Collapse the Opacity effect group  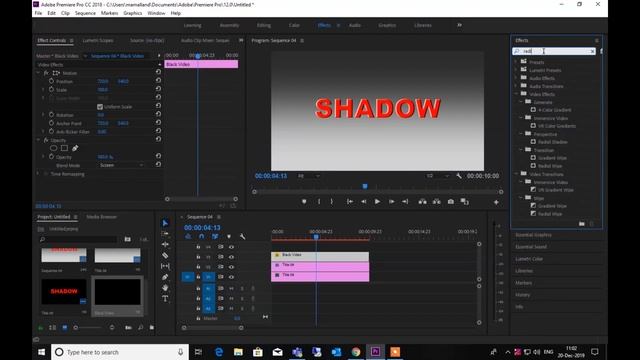[x=38, y=140]
